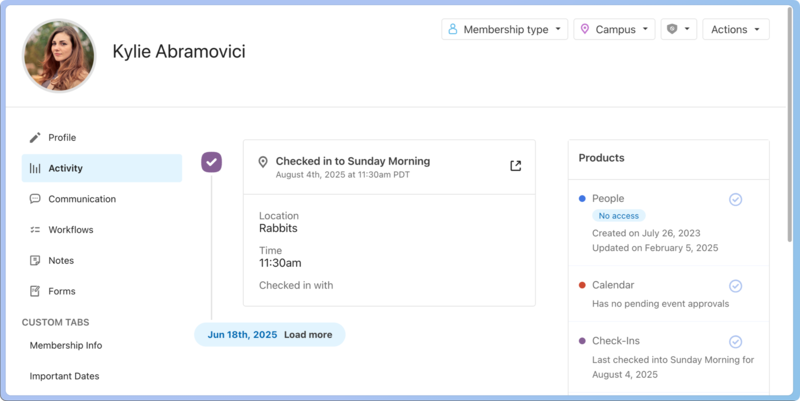Expand the Campus dropdown

pos(615,30)
